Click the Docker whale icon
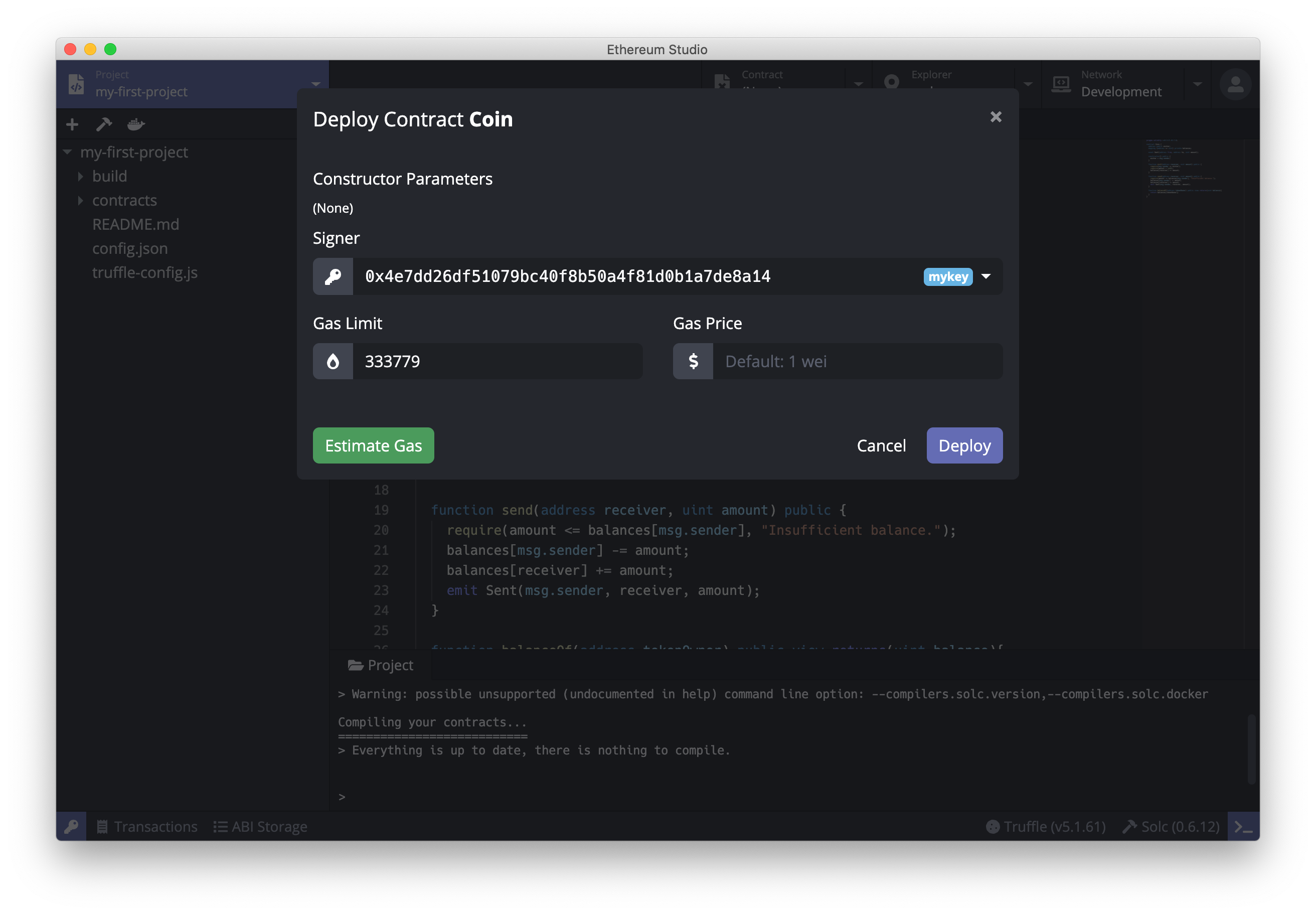The height and width of the screenshot is (915, 1316). coord(136,124)
